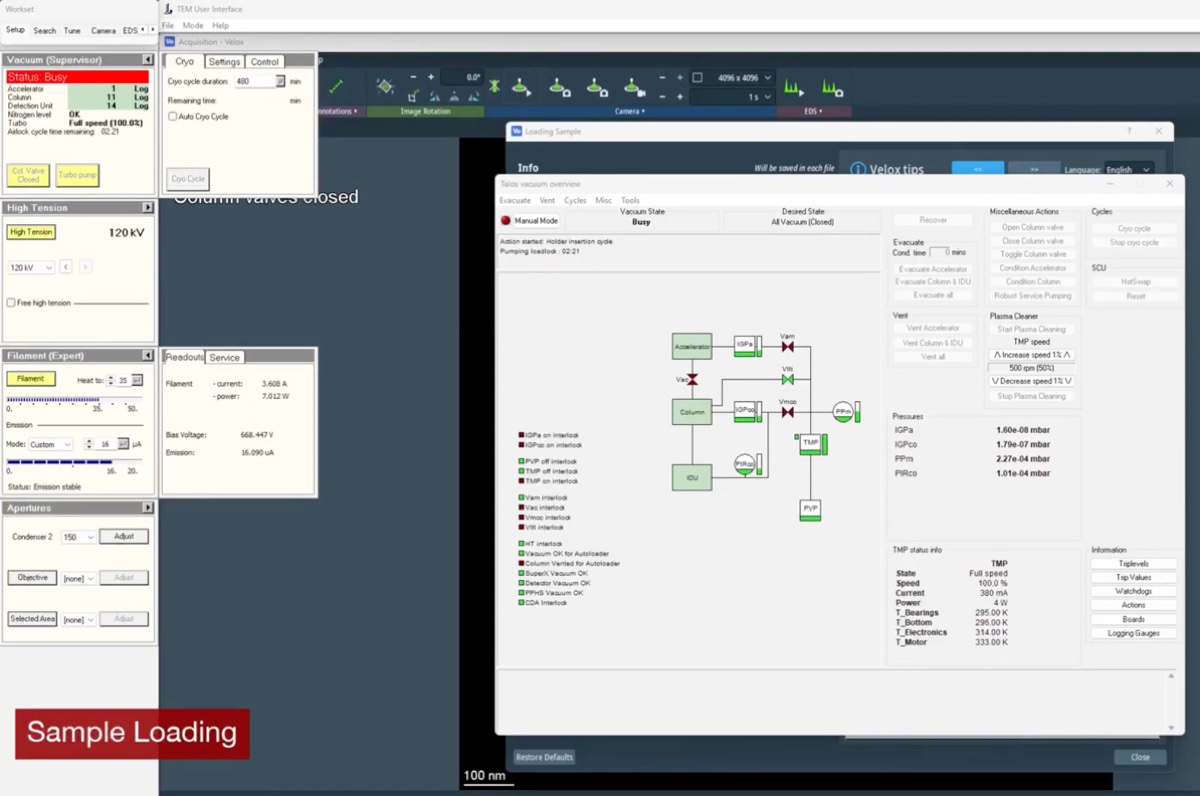Switch to the Settings tab in Cryo panel
Image resolution: width=1200 pixels, height=796 pixels.
(224, 62)
